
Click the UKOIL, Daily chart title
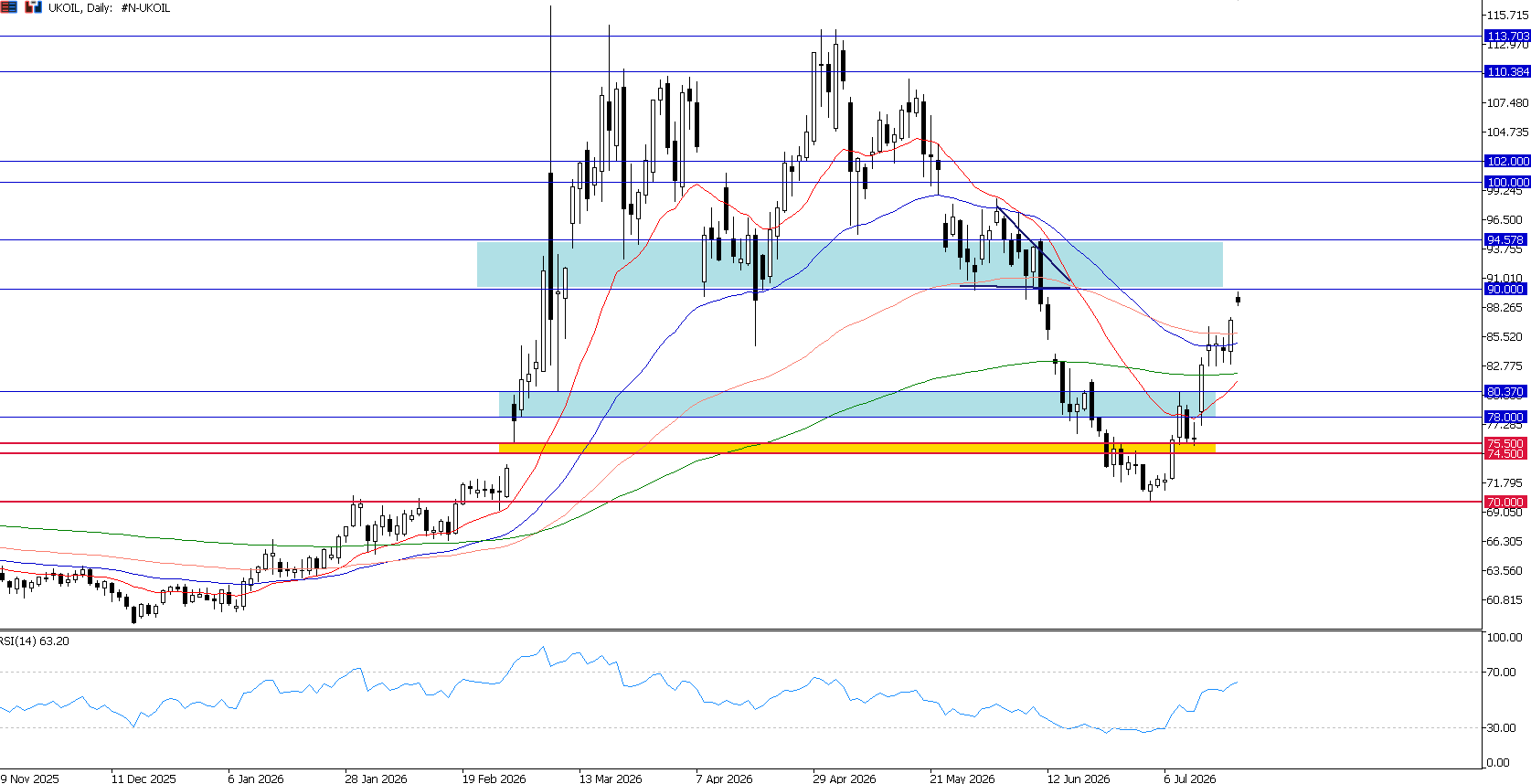pos(109,8)
